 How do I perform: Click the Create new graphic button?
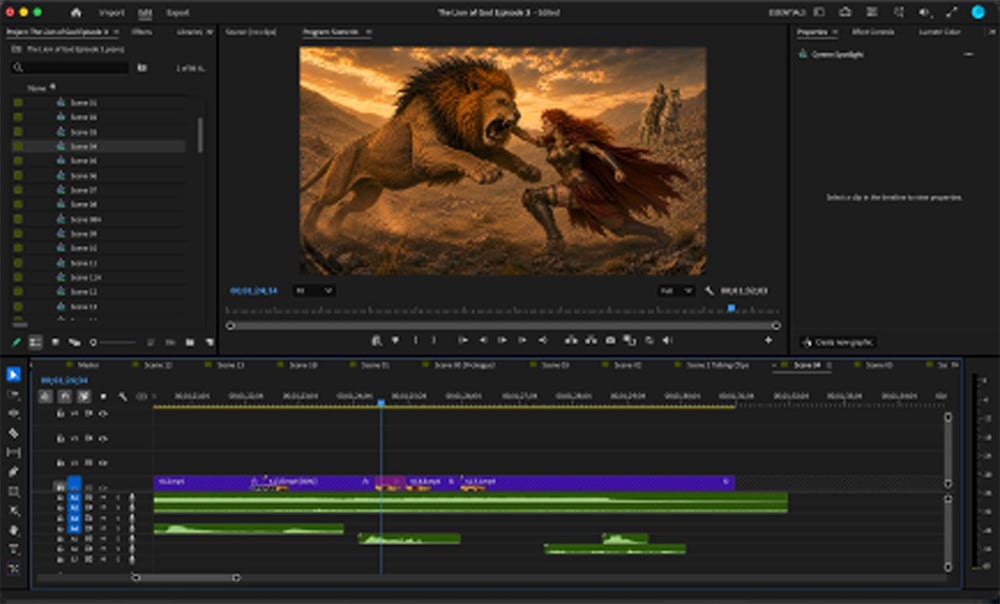tap(838, 343)
